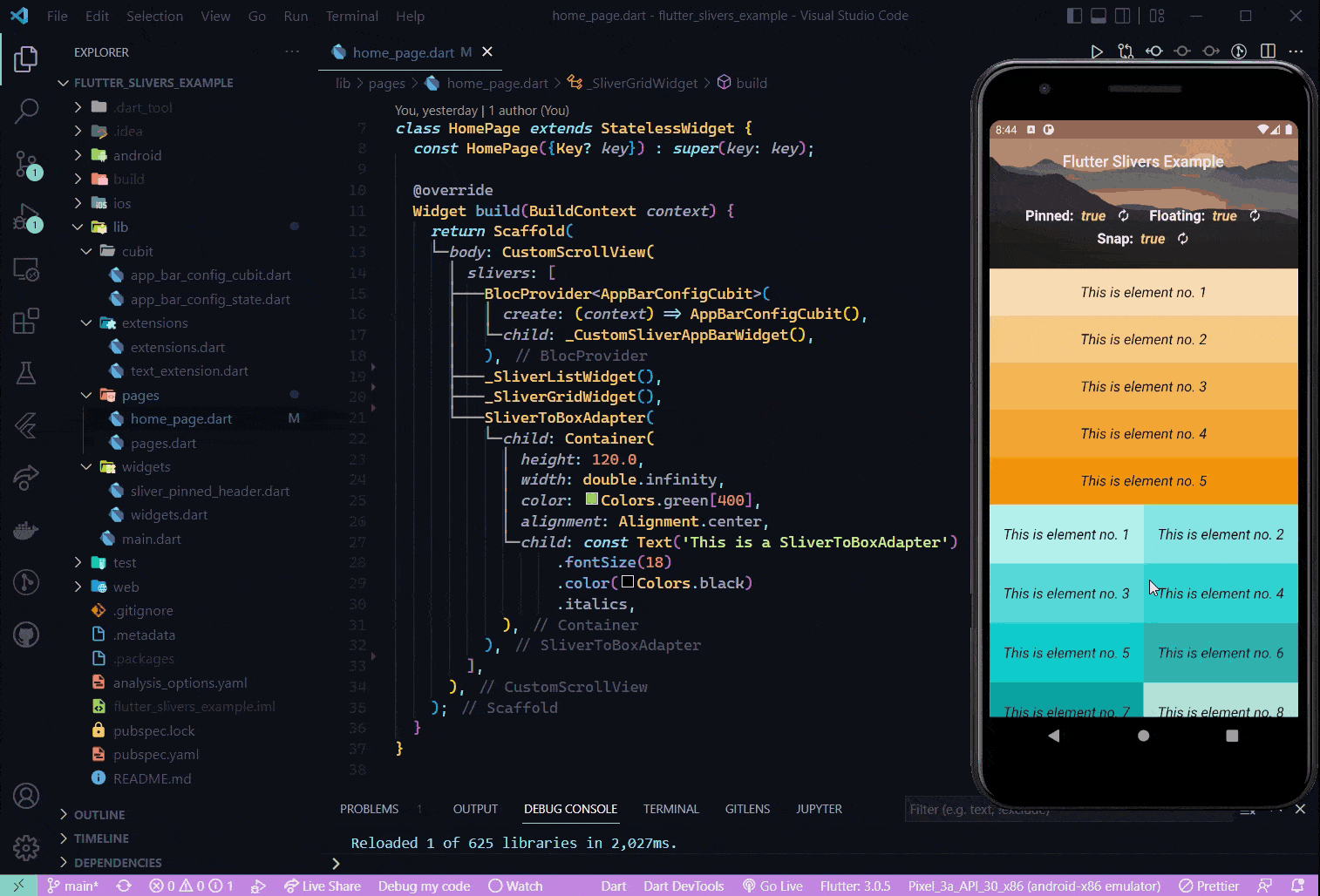
Task: Open the Source Control view with pending change
Action: click(x=26, y=166)
